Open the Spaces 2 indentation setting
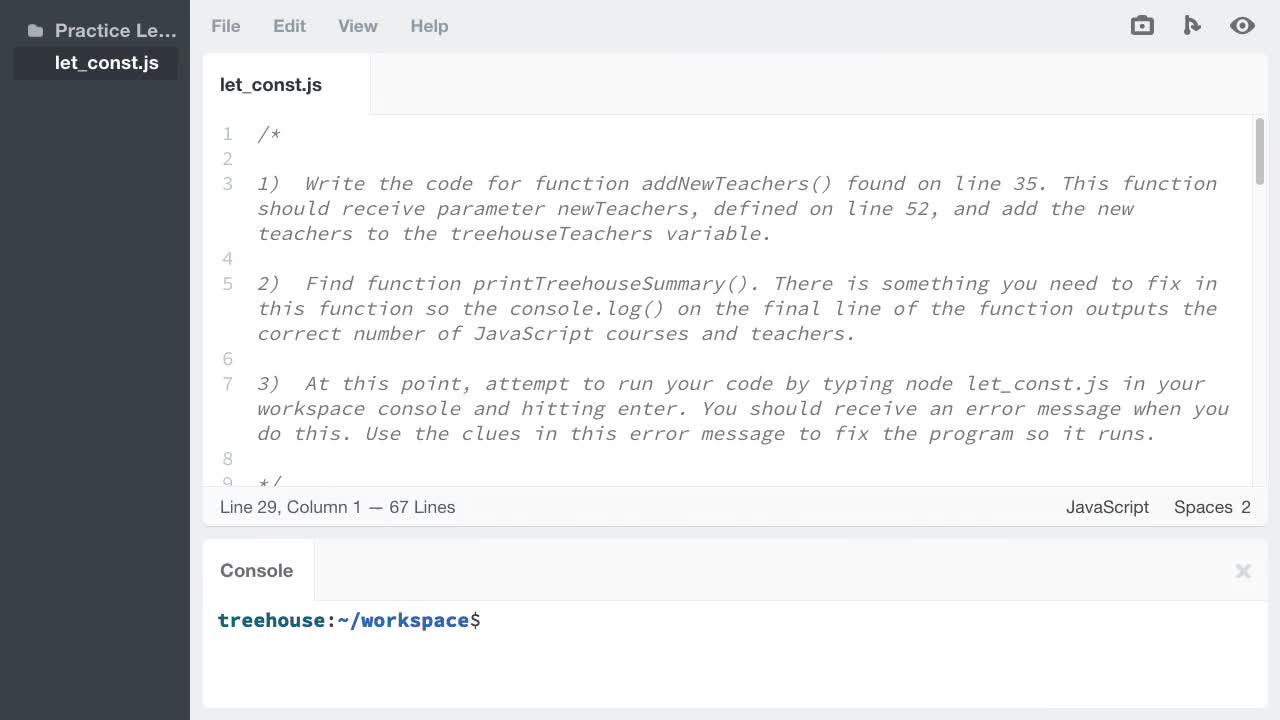1280x720 pixels. (x=1212, y=507)
